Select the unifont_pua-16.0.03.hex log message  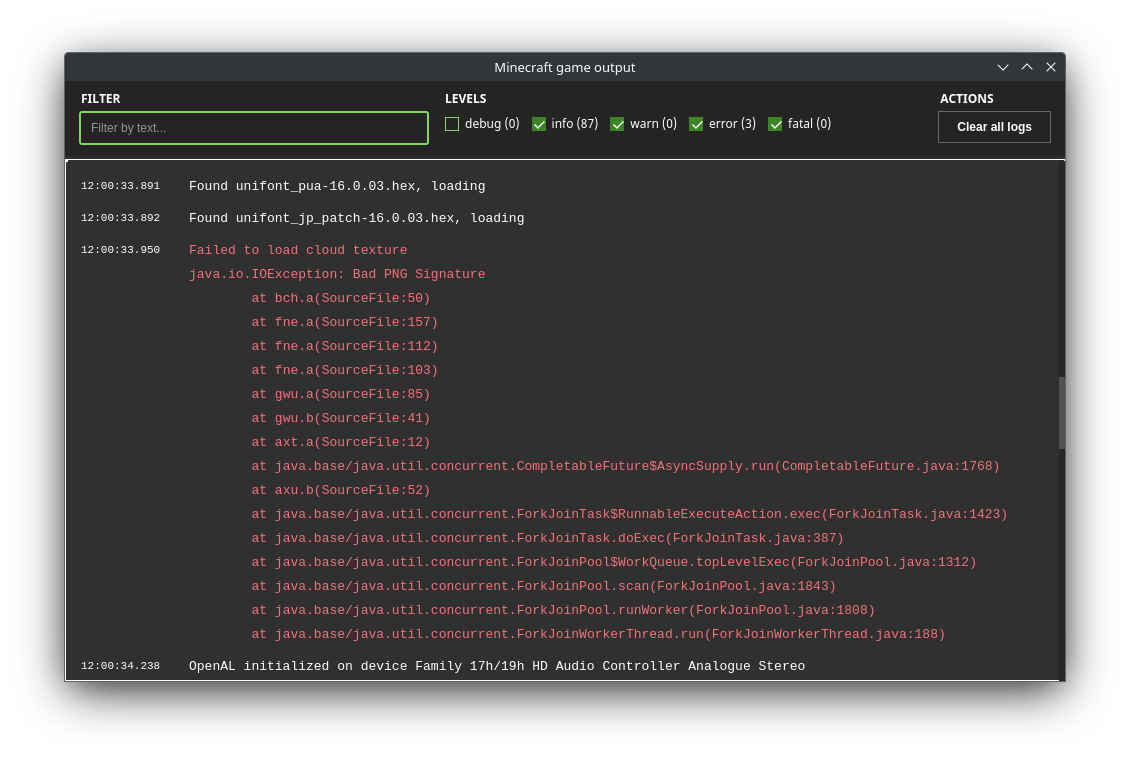pos(337,186)
